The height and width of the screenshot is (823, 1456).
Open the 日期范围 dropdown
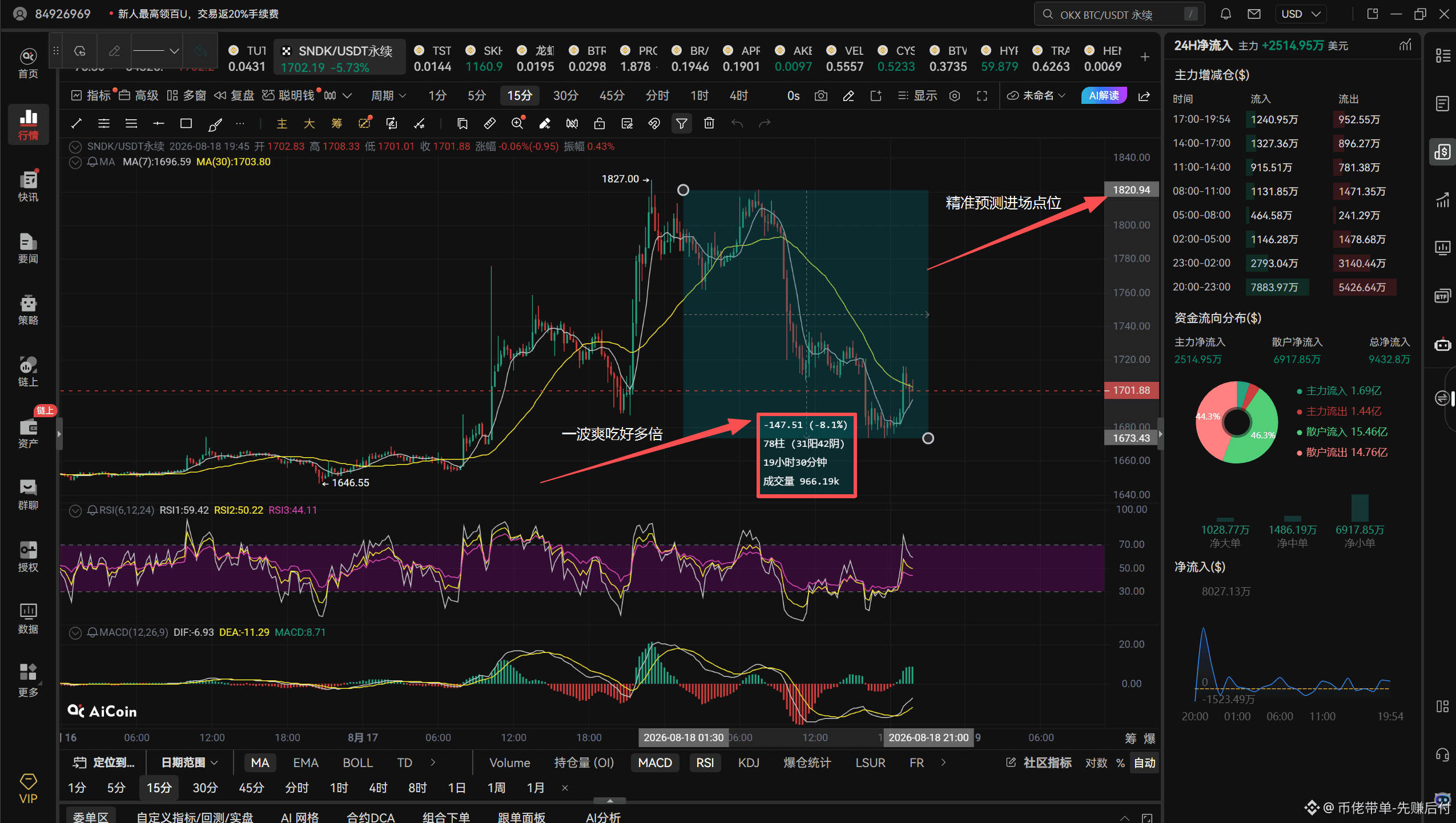tap(190, 763)
